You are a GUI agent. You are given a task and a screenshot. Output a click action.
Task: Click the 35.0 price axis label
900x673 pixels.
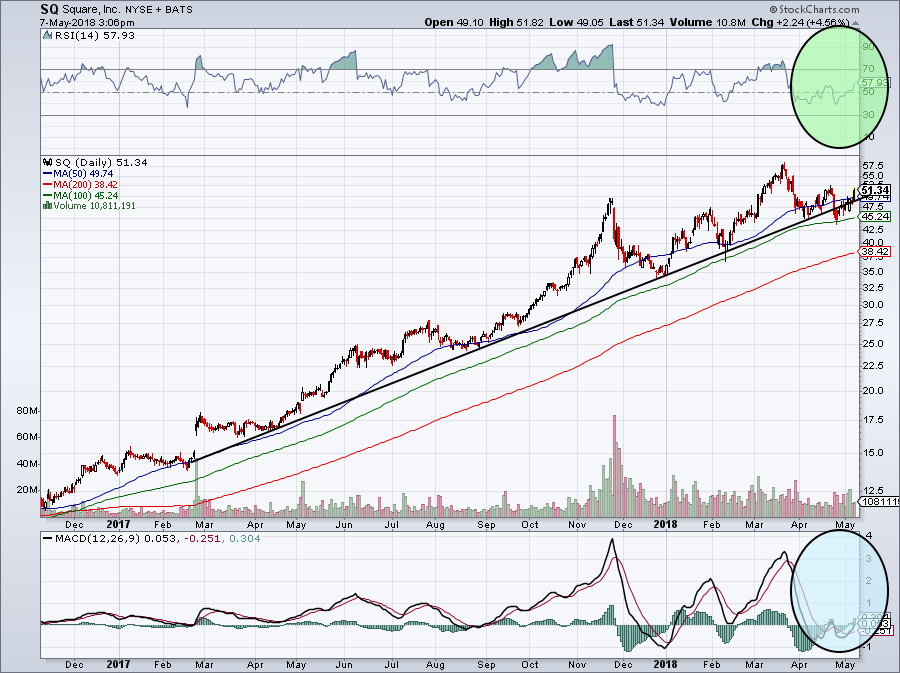[x=872, y=271]
